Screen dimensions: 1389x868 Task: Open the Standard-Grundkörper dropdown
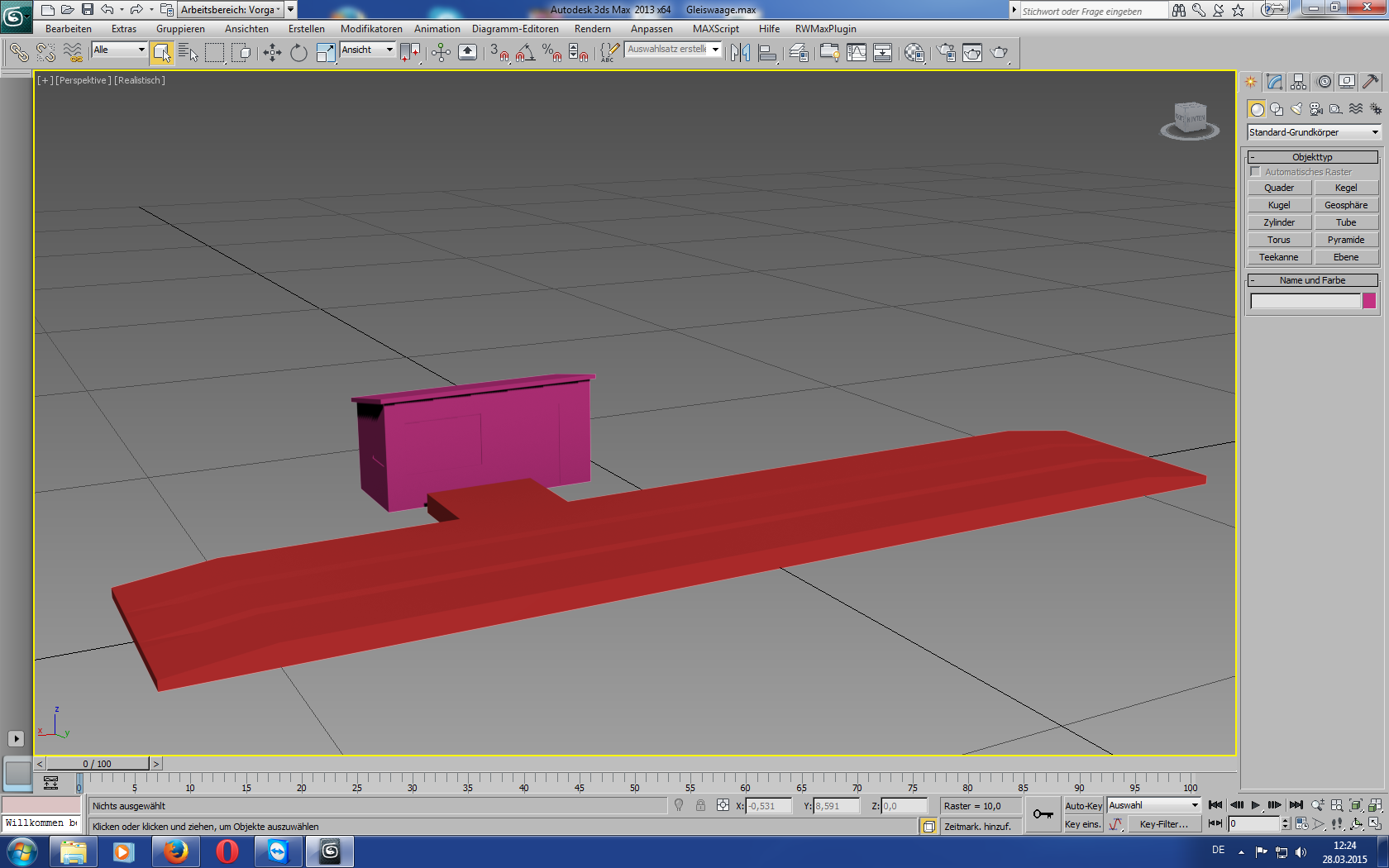(x=1313, y=132)
